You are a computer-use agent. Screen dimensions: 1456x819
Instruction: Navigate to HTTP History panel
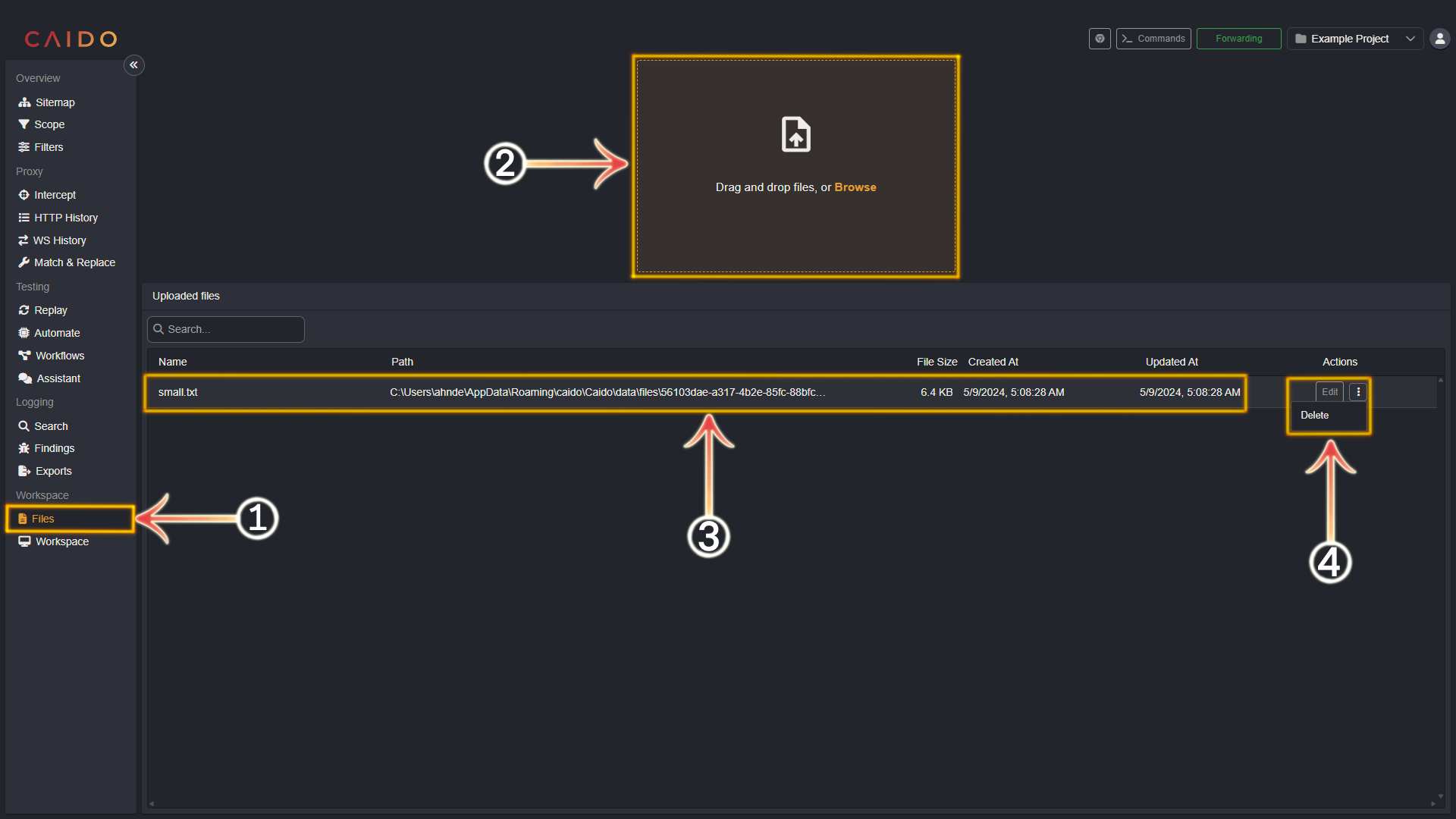(x=65, y=217)
